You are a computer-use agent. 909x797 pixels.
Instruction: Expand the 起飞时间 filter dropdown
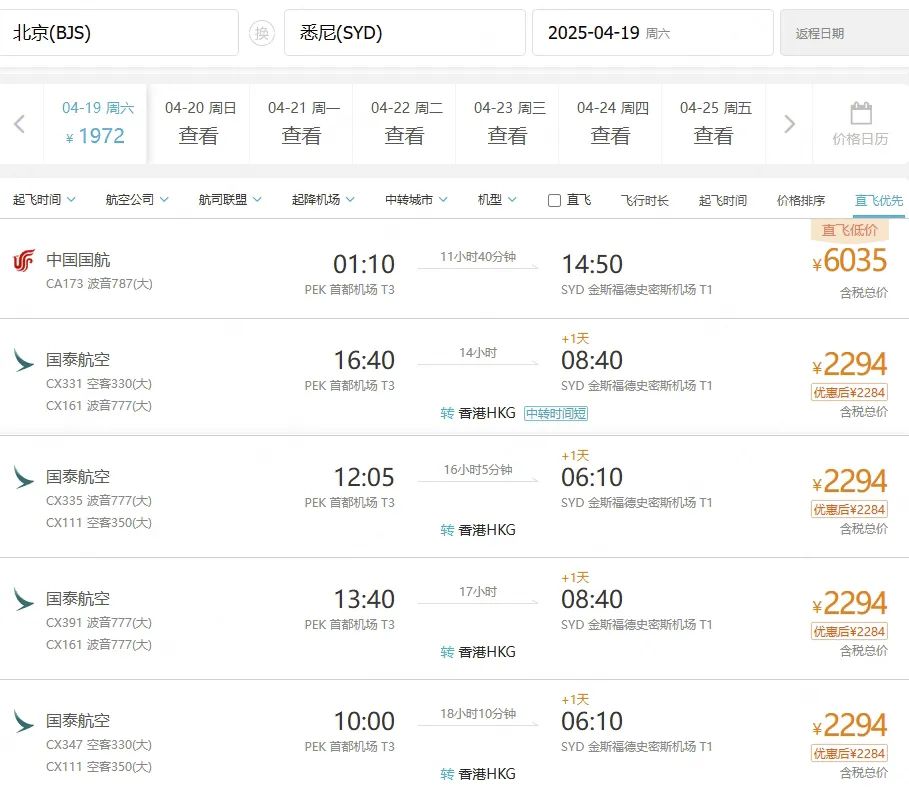click(x=44, y=200)
